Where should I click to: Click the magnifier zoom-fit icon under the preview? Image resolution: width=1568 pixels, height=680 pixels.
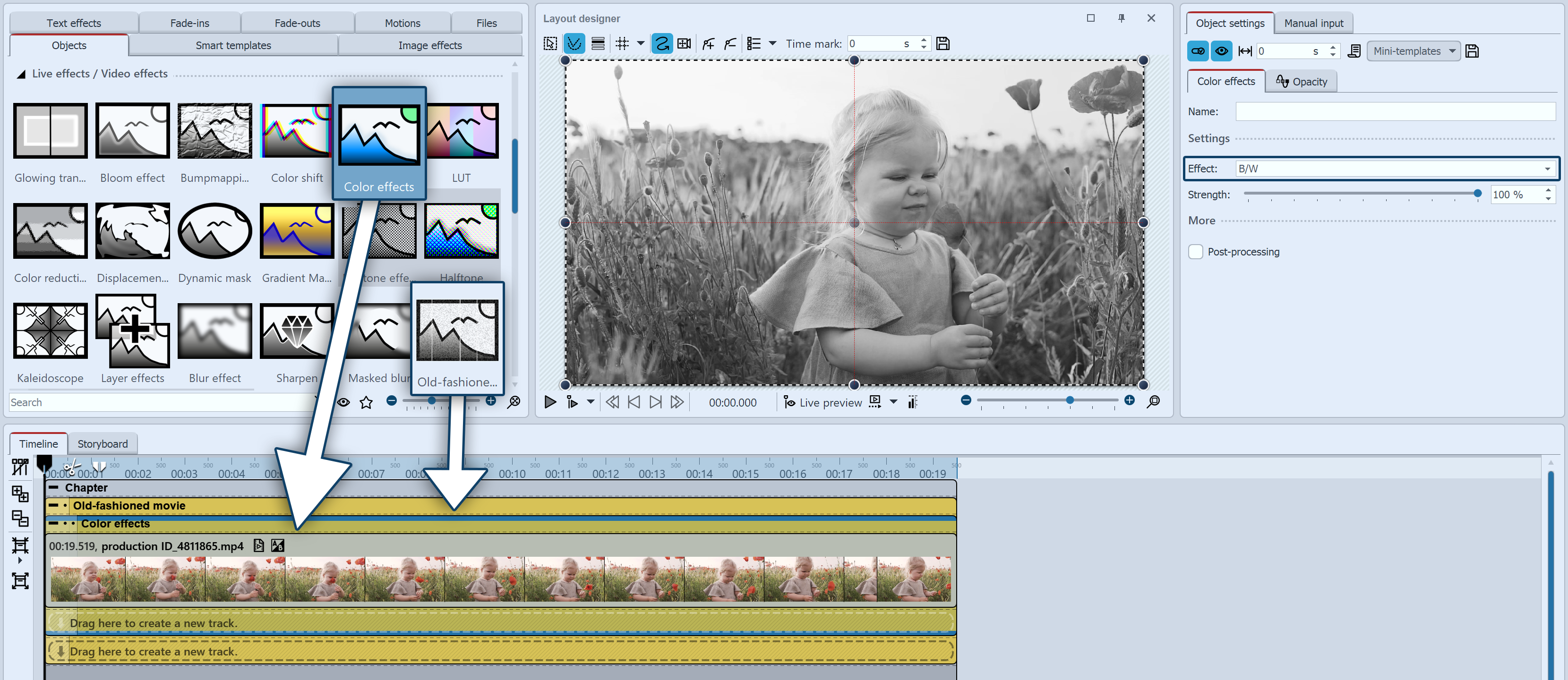[x=1153, y=401]
